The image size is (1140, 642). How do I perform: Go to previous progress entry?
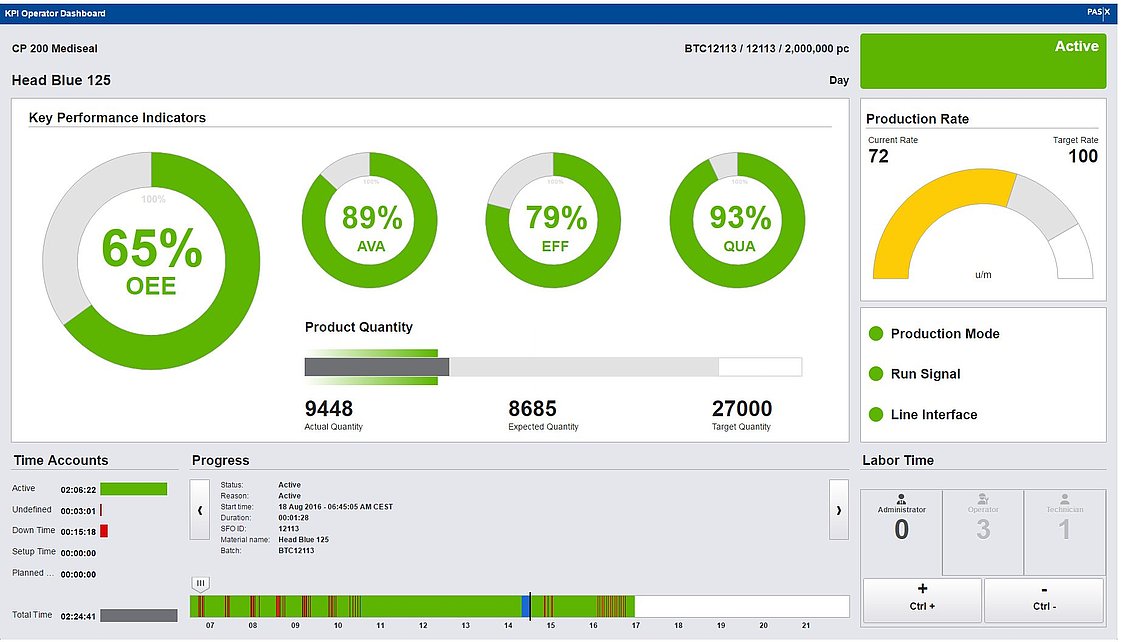coord(200,510)
